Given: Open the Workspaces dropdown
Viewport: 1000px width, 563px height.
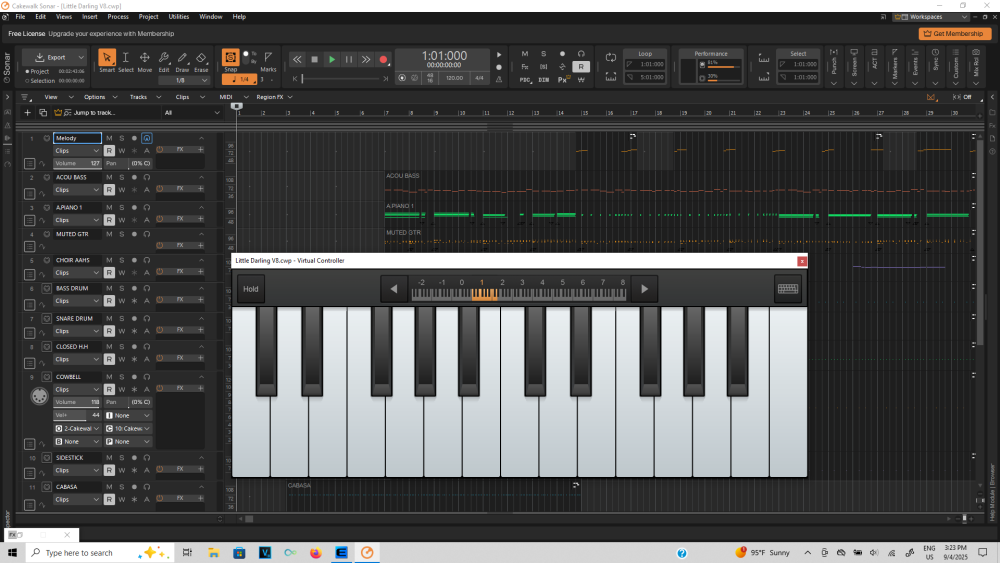Looking at the screenshot, I should point(932,17).
